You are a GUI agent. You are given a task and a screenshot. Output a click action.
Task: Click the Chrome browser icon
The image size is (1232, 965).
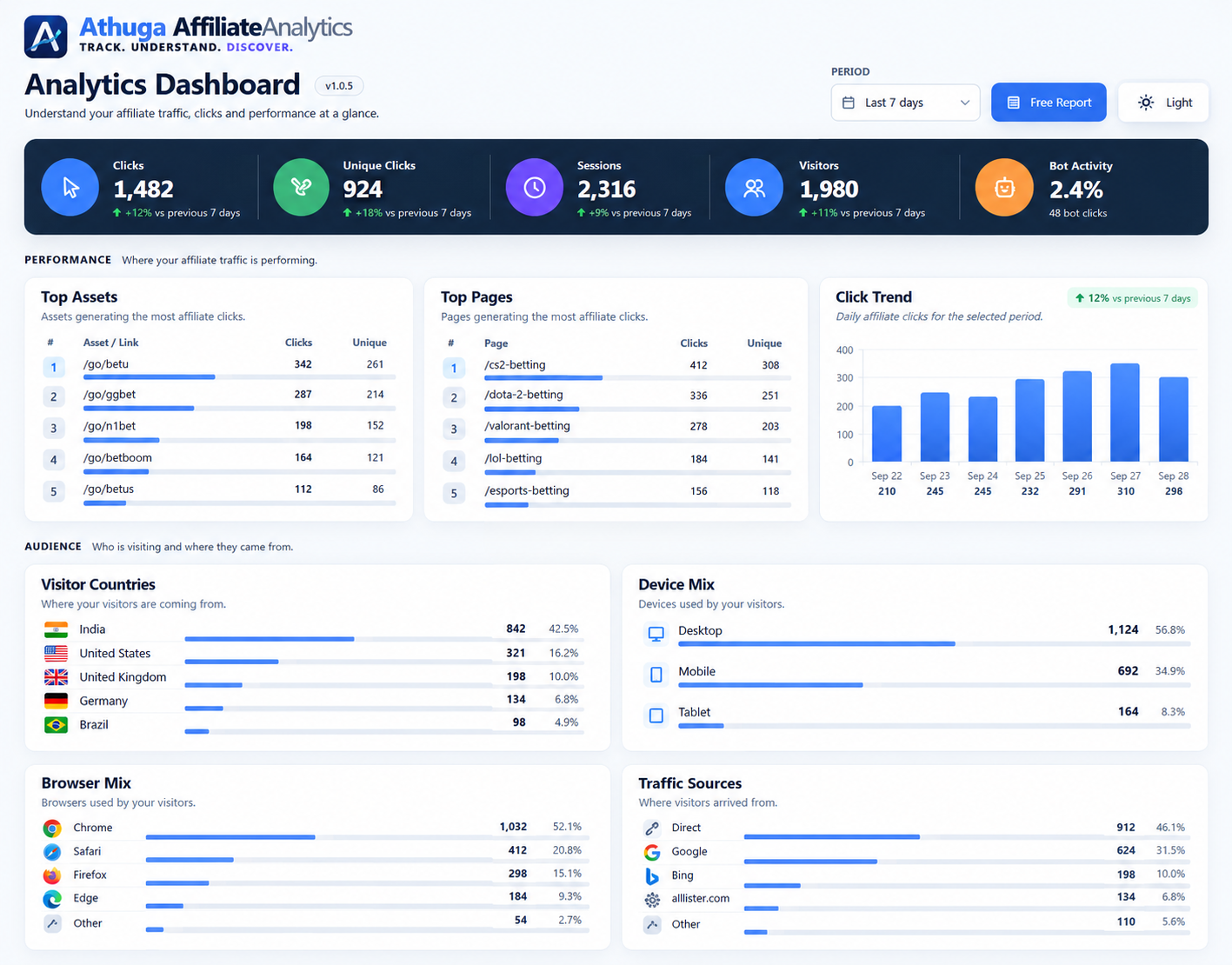coord(52,829)
